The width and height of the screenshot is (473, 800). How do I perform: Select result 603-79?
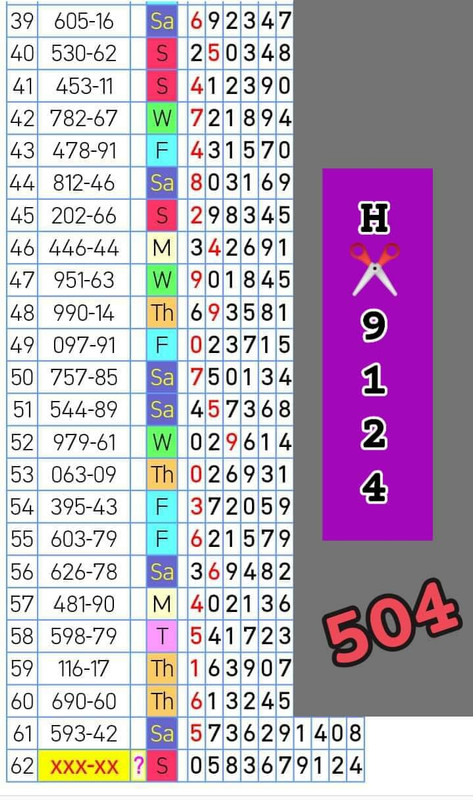84,539
